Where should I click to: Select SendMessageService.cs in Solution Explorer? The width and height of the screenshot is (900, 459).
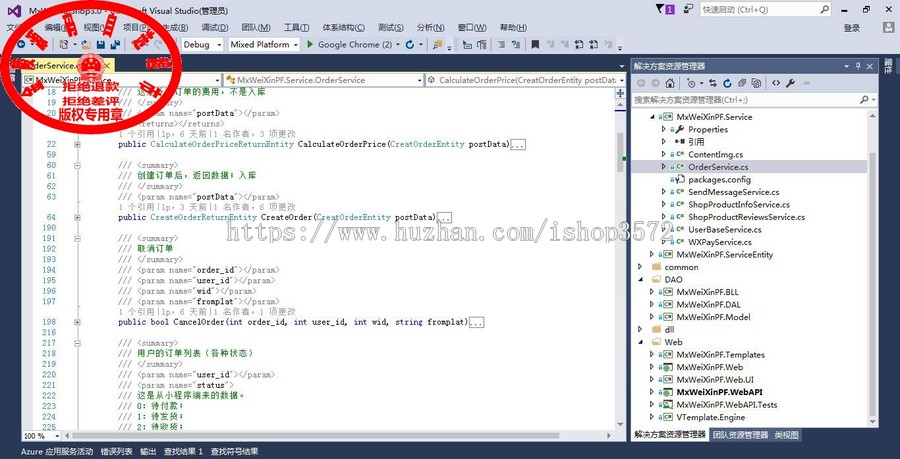tap(734, 192)
